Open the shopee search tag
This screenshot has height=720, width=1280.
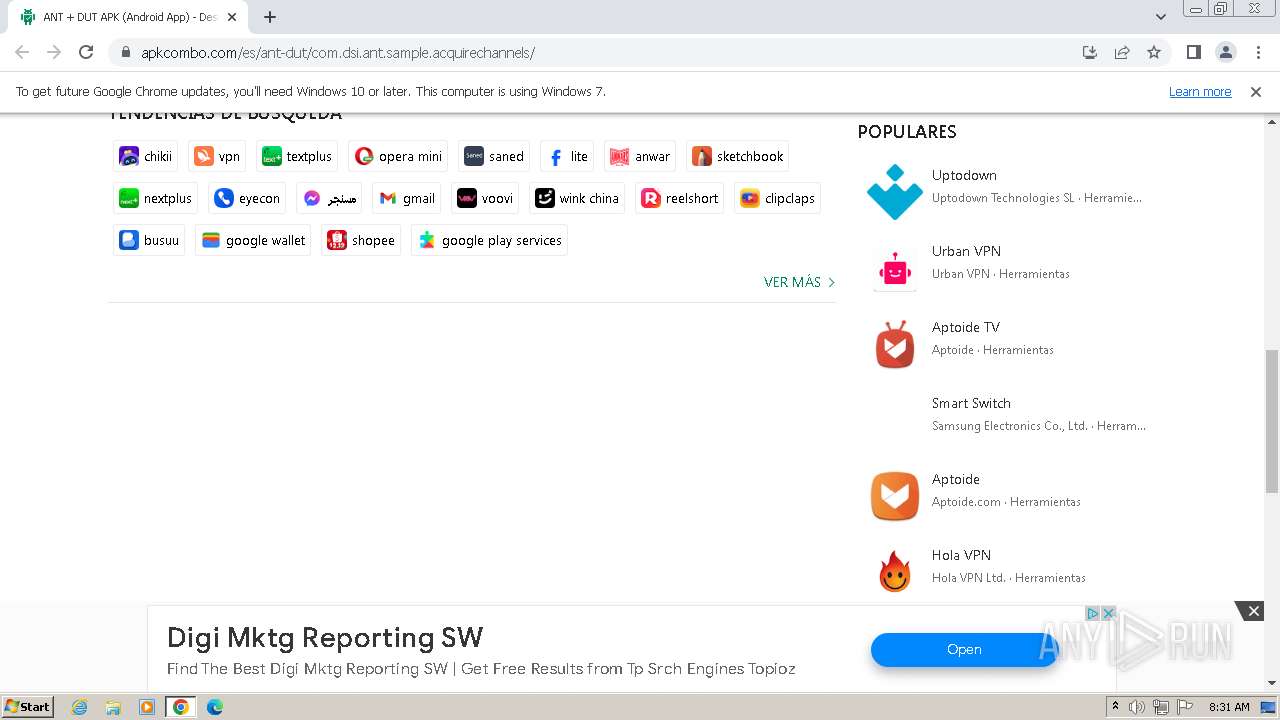pyautogui.click(x=361, y=240)
